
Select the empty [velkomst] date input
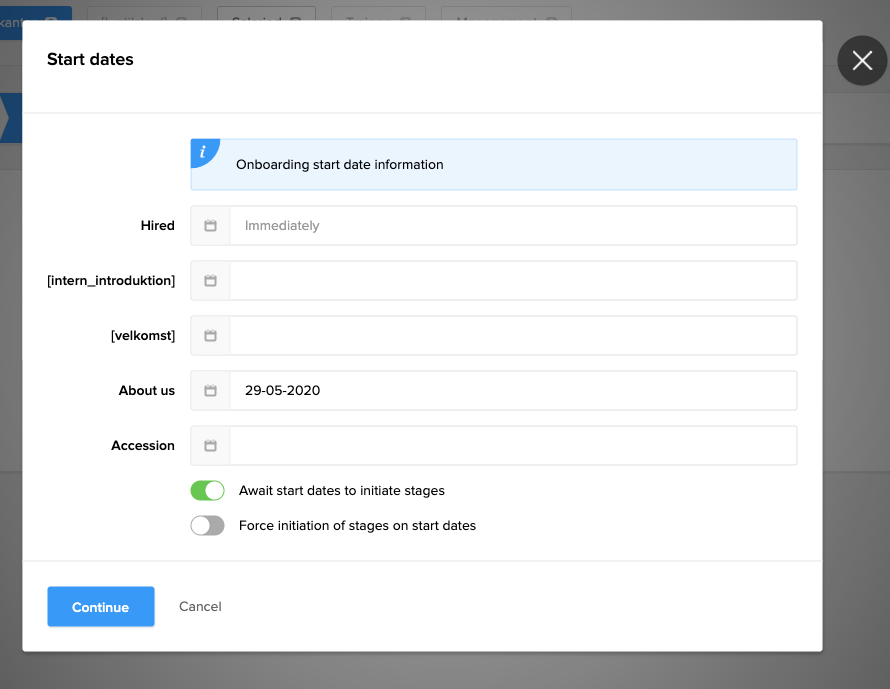click(x=512, y=336)
